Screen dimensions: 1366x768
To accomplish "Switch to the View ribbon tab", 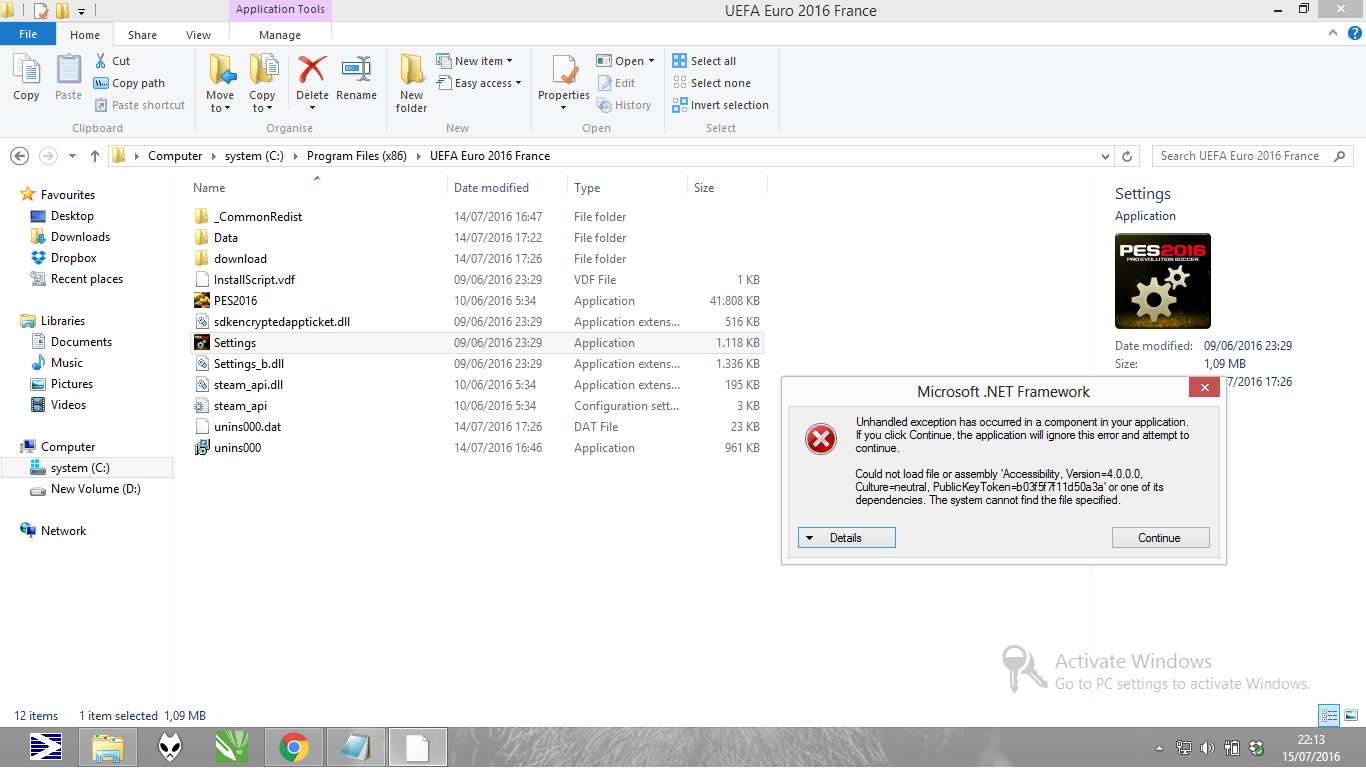I will (199, 35).
